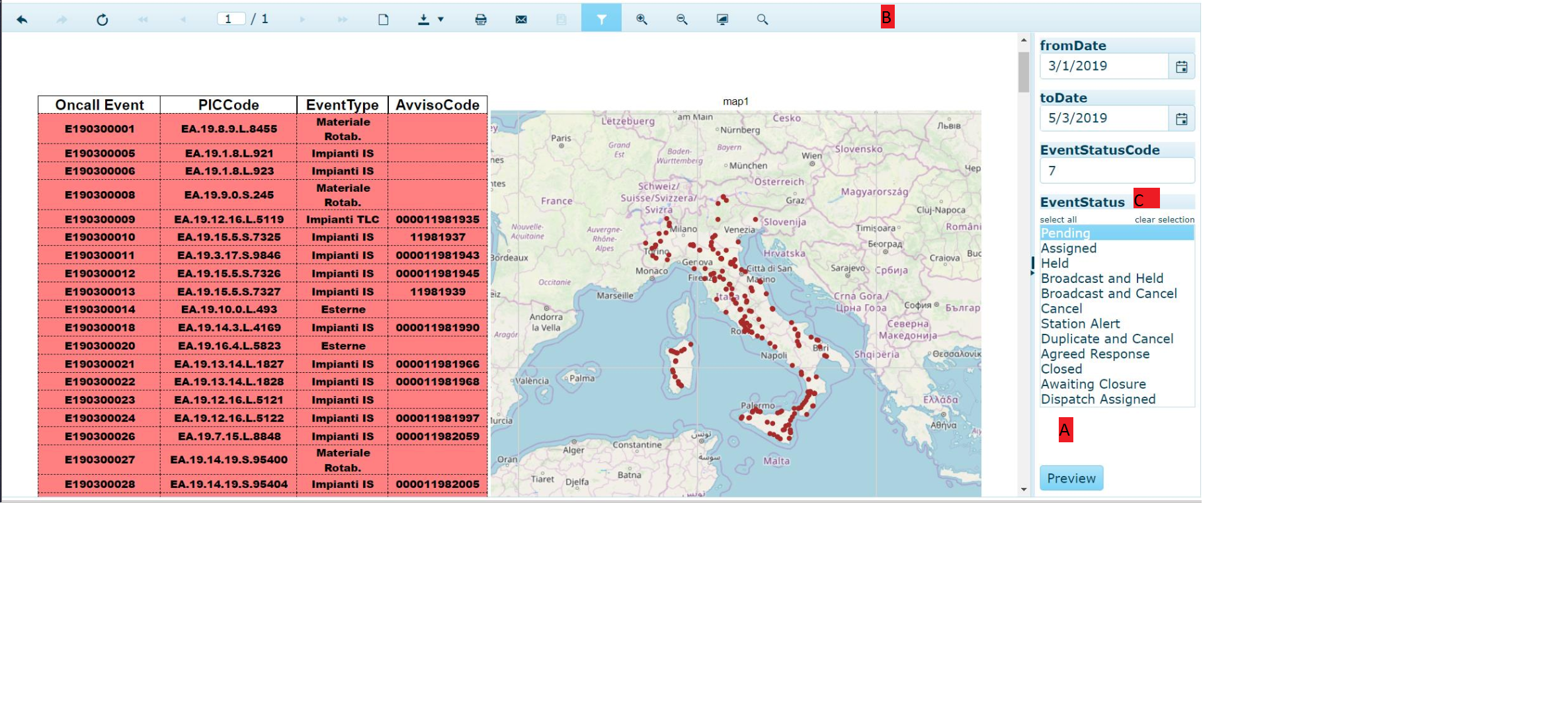Viewport: 1568px width, 714px height.
Task: Send report via email envelope icon
Action: tap(521, 19)
